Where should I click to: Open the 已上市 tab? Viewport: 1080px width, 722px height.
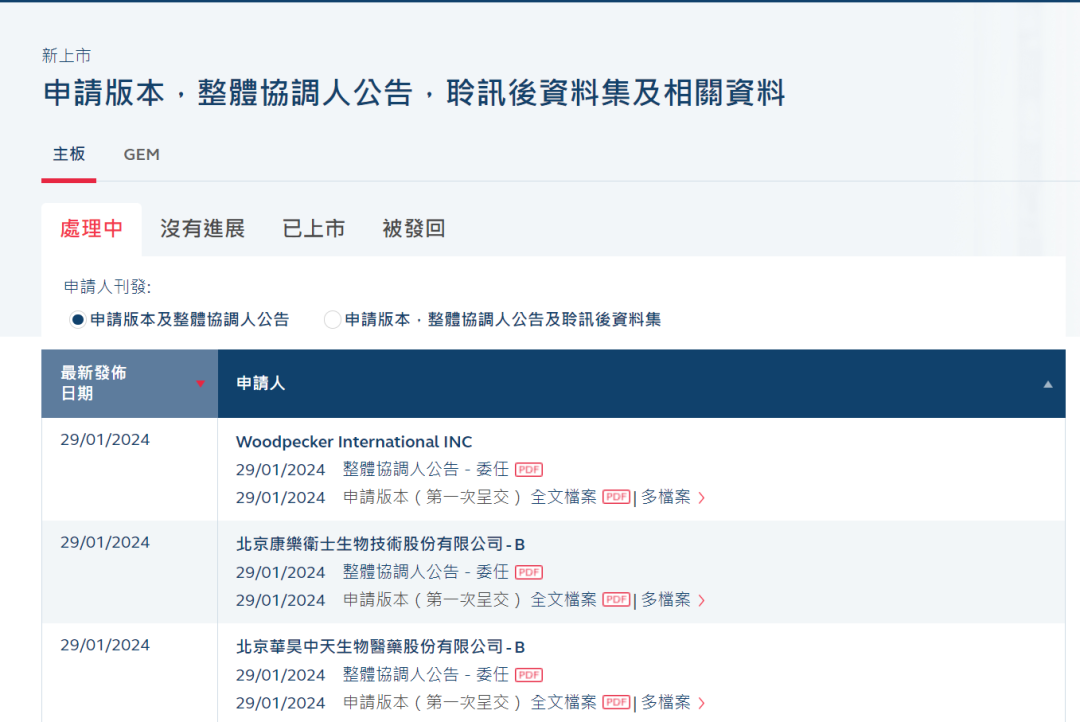[313, 229]
